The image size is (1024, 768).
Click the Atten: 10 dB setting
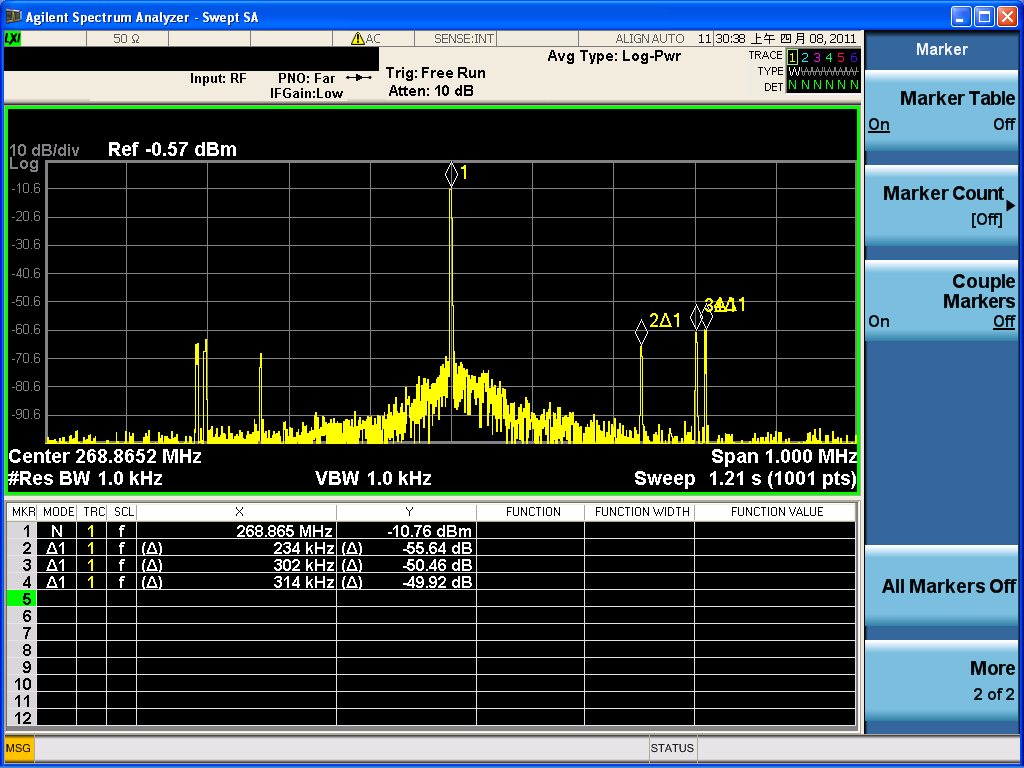coord(431,91)
